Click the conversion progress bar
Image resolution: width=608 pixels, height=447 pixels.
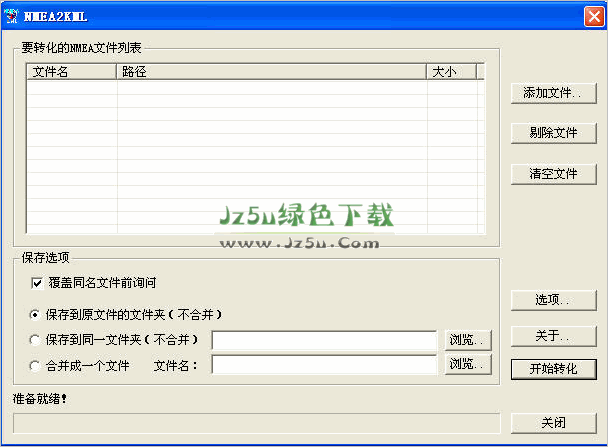click(x=257, y=423)
